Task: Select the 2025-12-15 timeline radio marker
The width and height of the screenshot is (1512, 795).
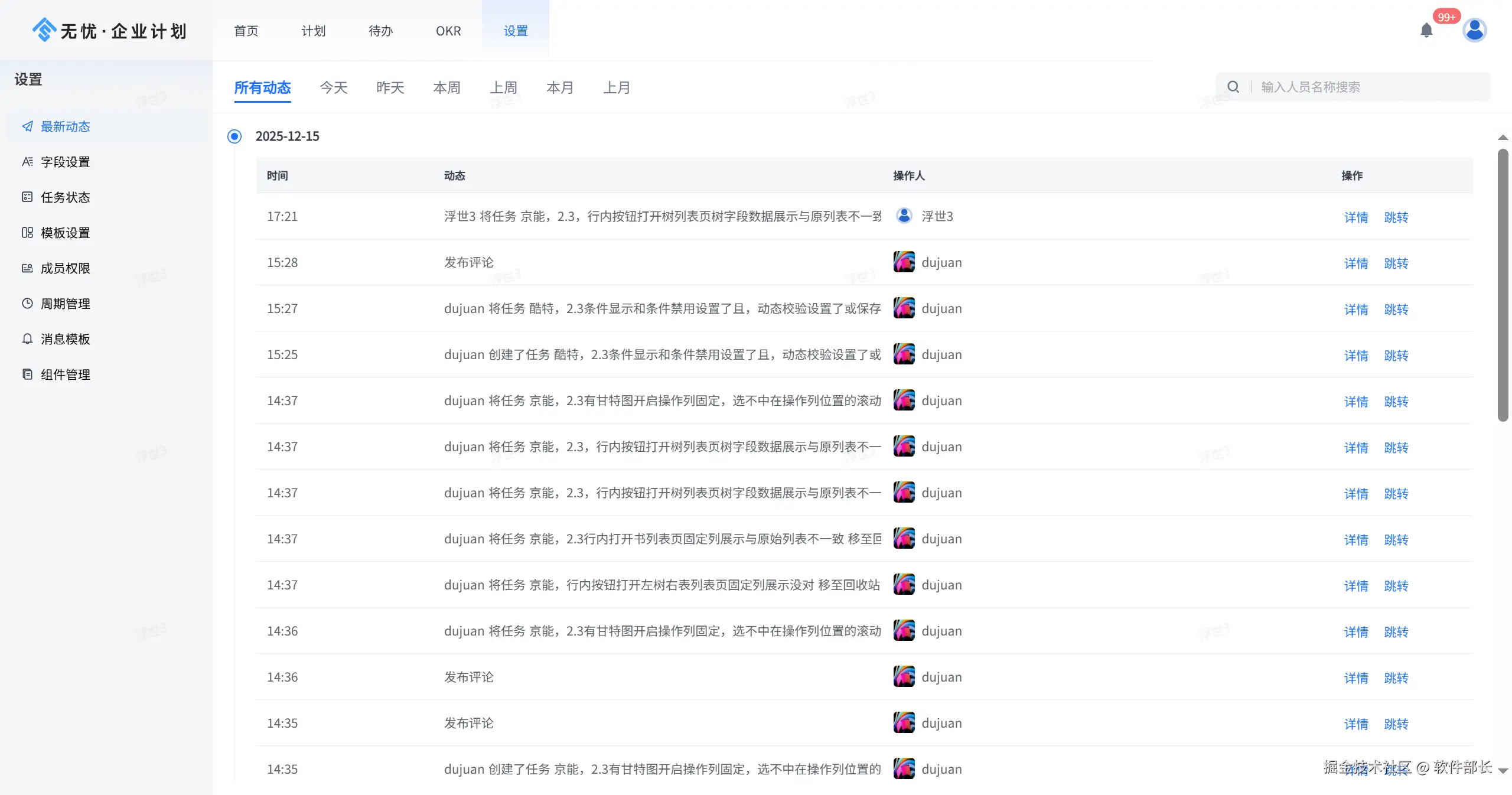Action: [234, 136]
